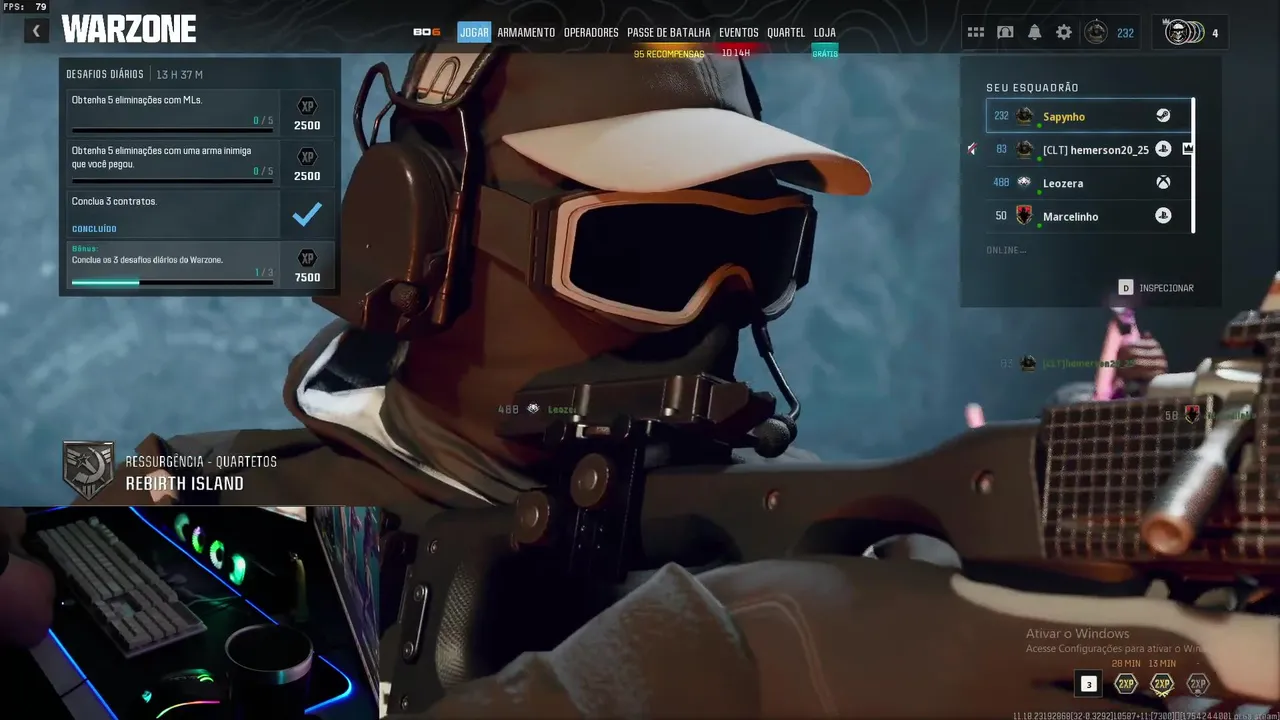Open the notifications bell
Image resolution: width=1280 pixels, height=720 pixels.
pyautogui.click(x=1034, y=33)
